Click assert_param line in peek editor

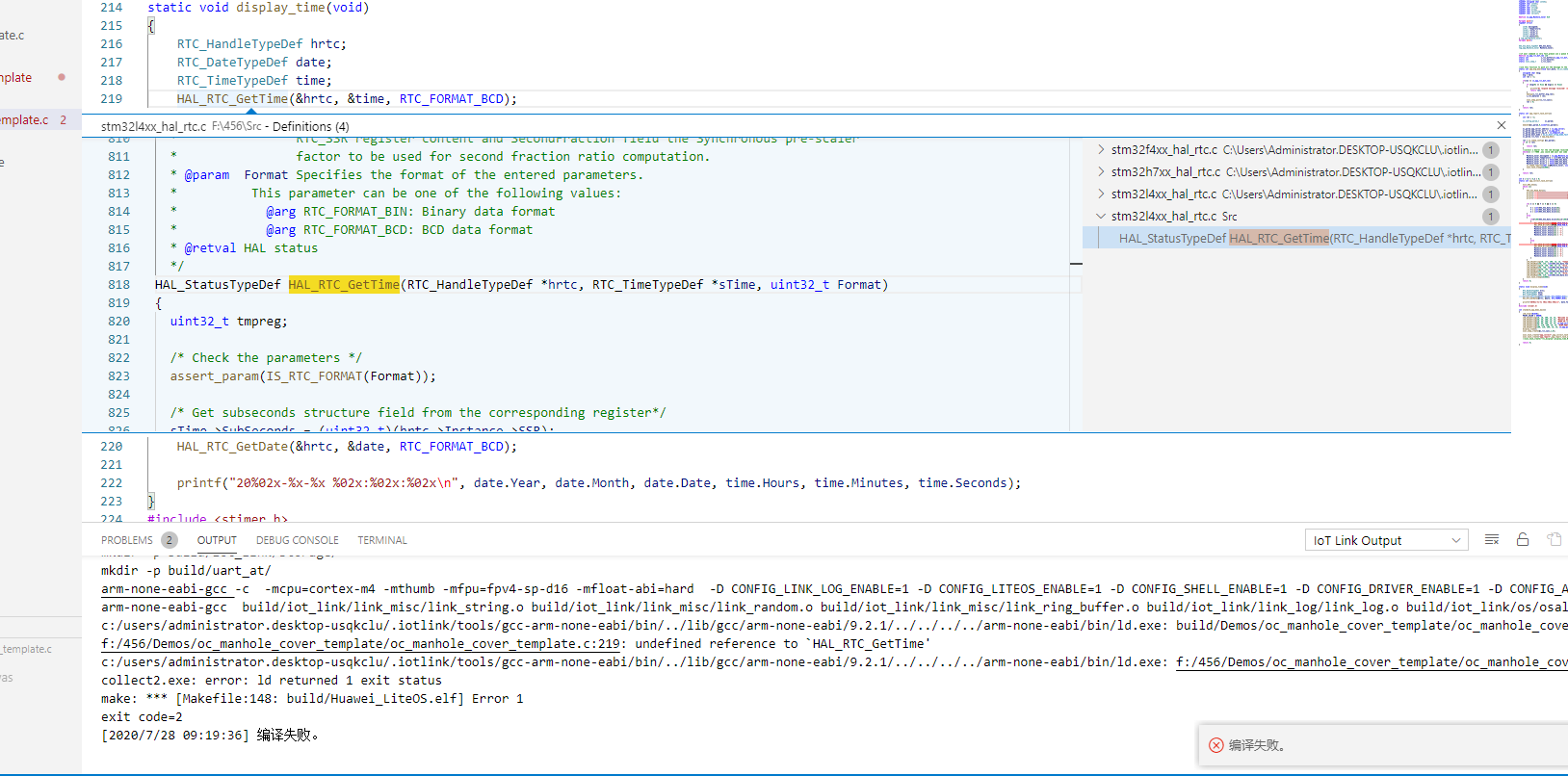[303, 376]
